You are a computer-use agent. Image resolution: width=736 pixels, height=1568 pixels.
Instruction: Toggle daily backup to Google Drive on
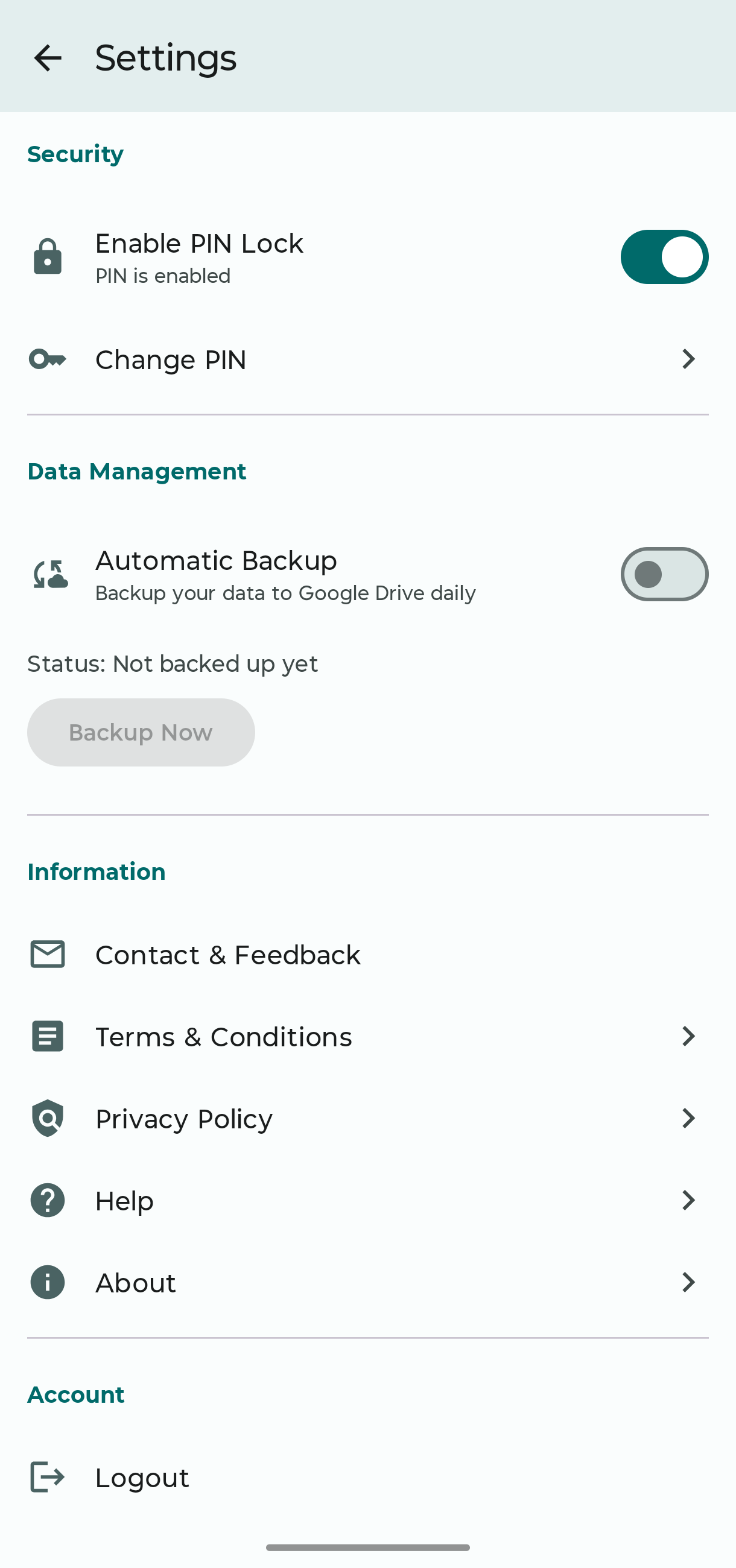(664, 574)
